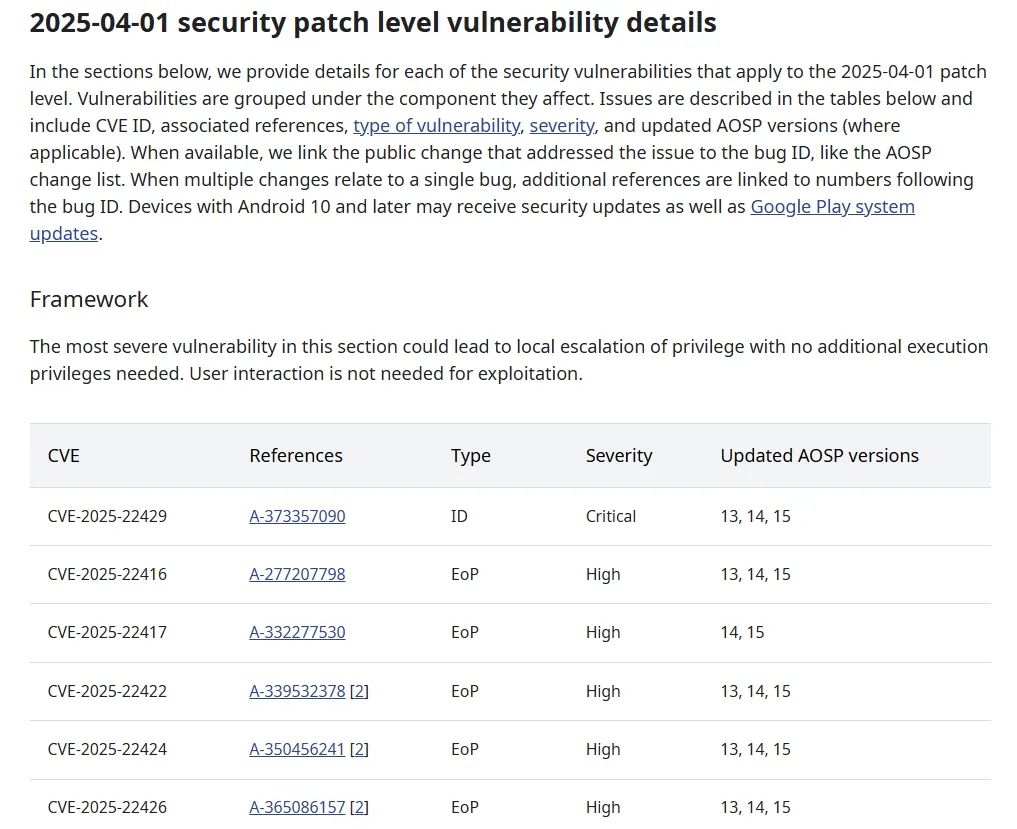The width and height of the screenshot is (1017, 829).
Task: Open the Google Play system updates link
Action: pos(832,207)
